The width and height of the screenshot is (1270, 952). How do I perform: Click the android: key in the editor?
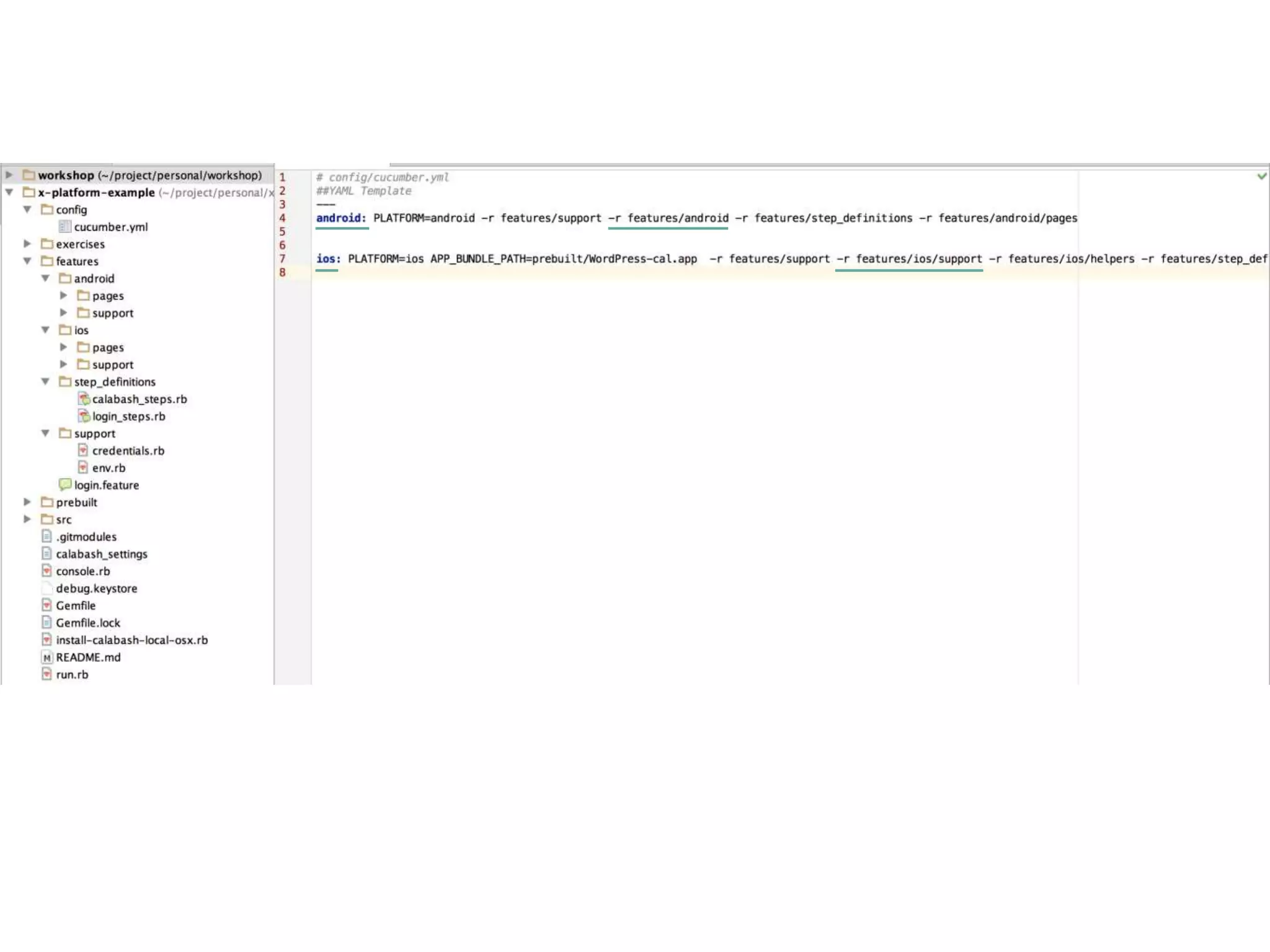tap(340, 218)
